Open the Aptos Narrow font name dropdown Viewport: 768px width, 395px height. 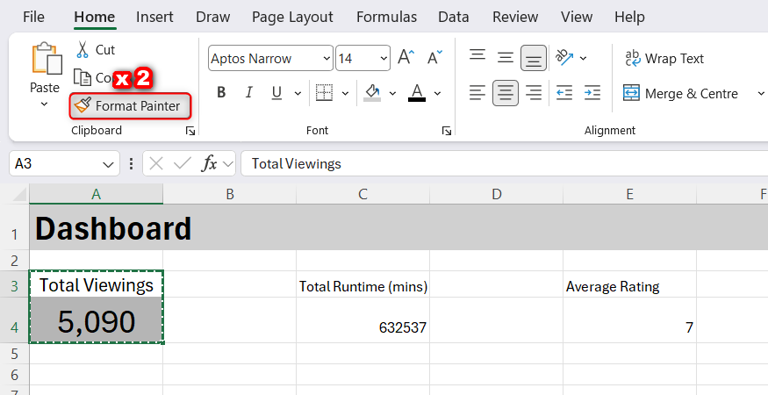click(327, 58)
